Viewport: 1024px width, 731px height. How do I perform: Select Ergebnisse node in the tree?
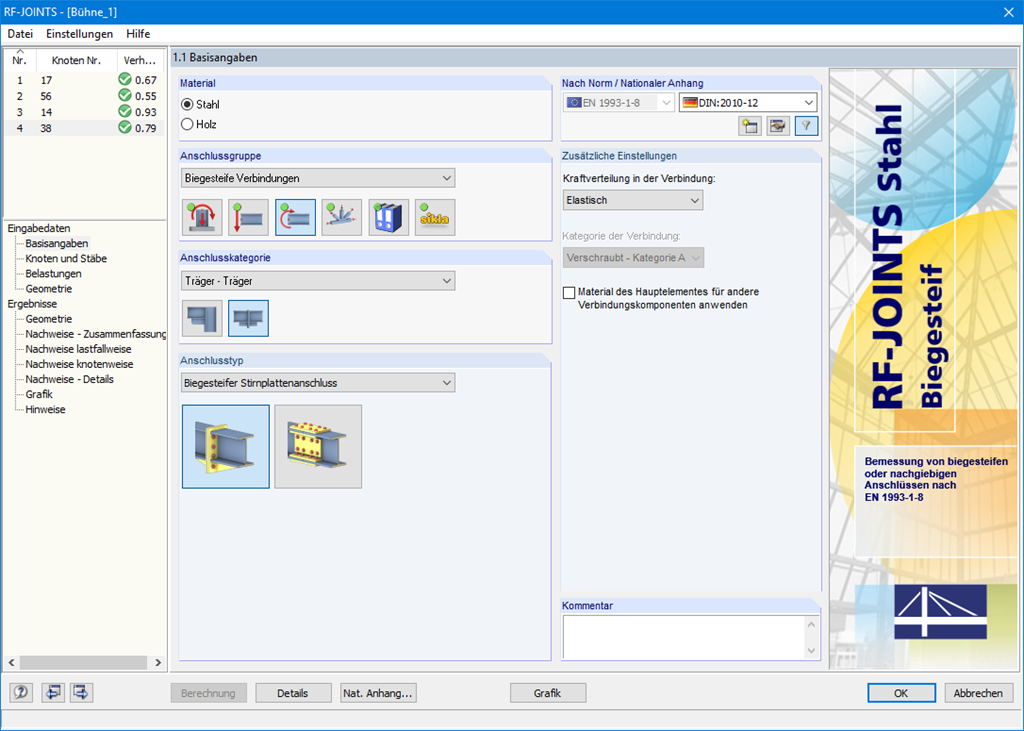pos(32,304)
